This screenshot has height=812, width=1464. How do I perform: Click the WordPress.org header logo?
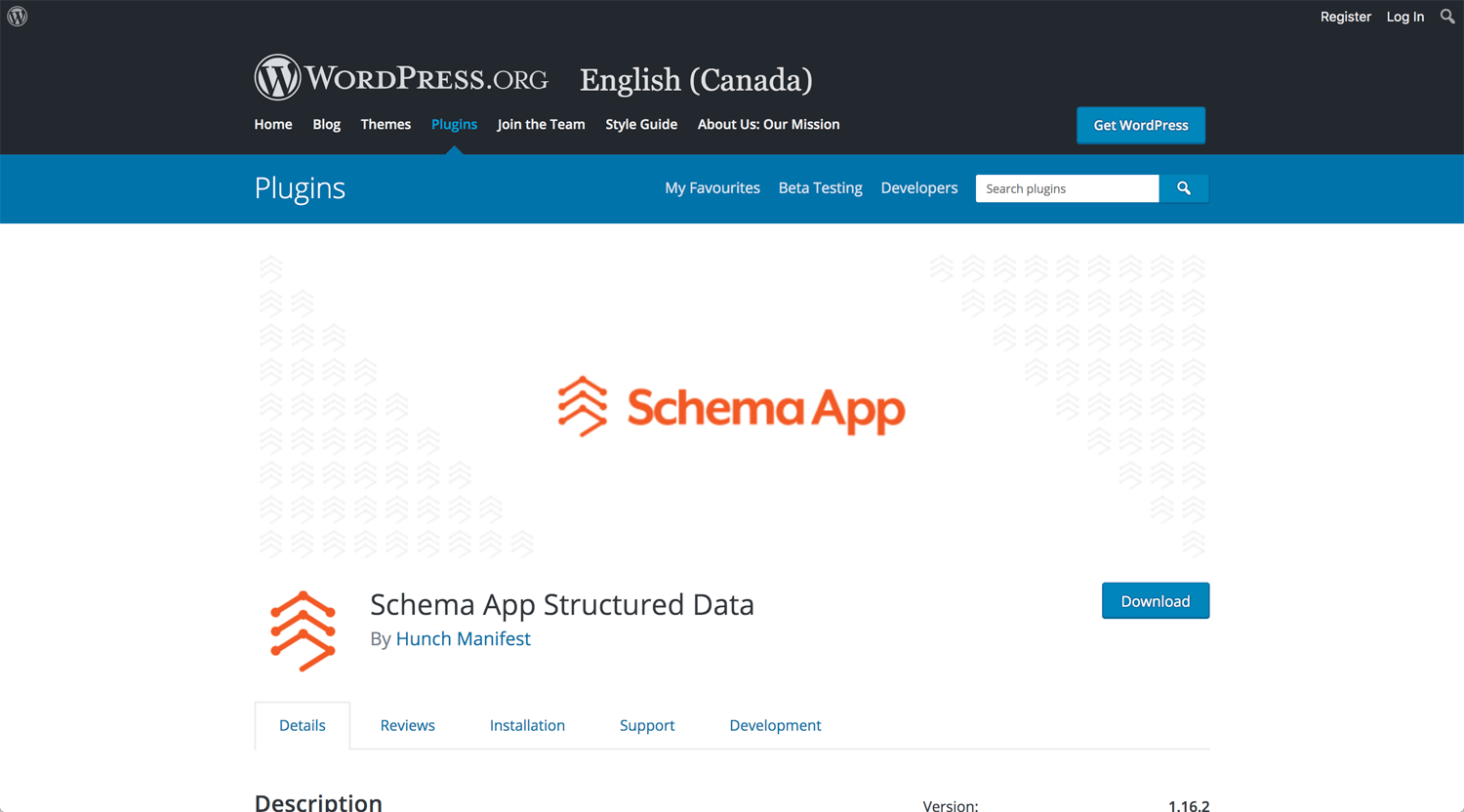coord(401,77)
